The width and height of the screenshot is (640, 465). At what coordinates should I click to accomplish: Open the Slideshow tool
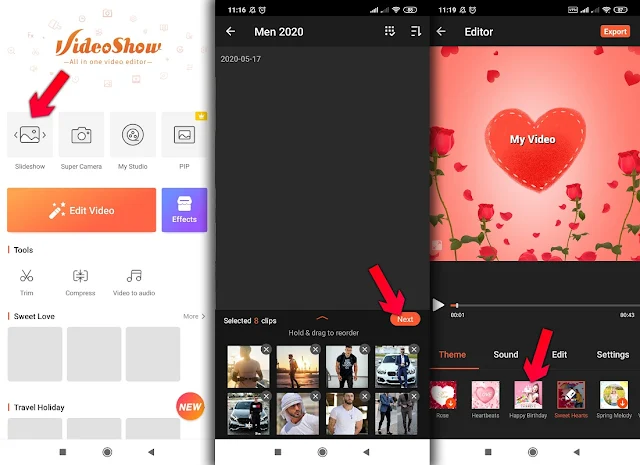point(30,135)
